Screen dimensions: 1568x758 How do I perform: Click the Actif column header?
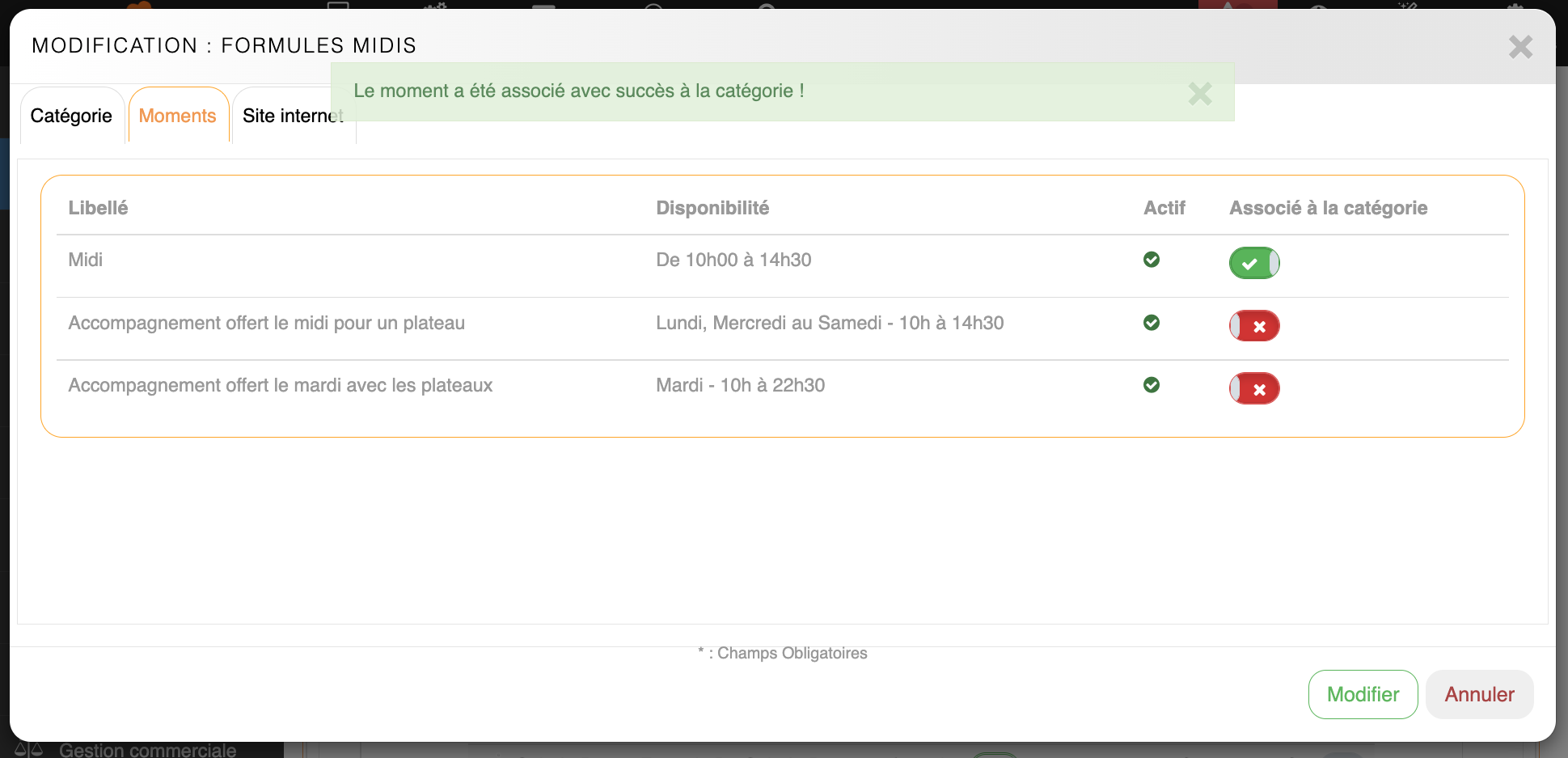(x=1164, y=208)
